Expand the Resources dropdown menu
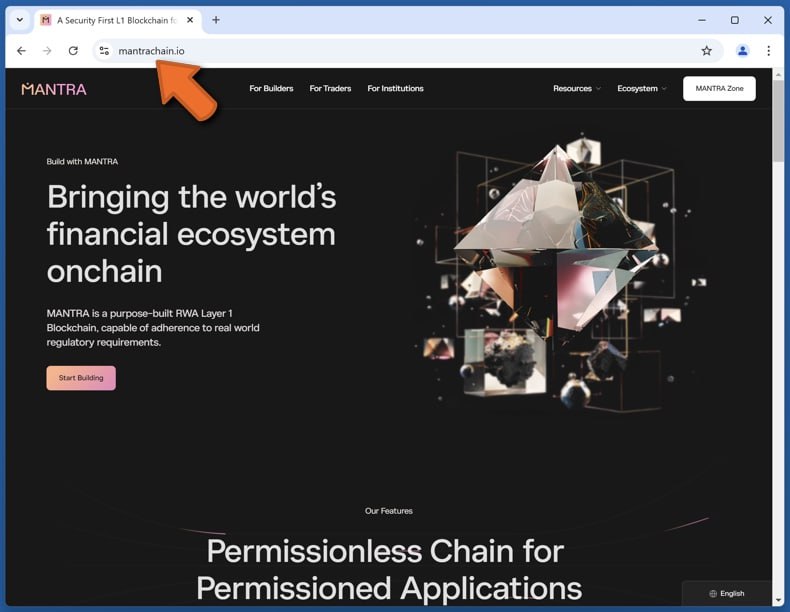The image size is (790, 612). point(577,89)
